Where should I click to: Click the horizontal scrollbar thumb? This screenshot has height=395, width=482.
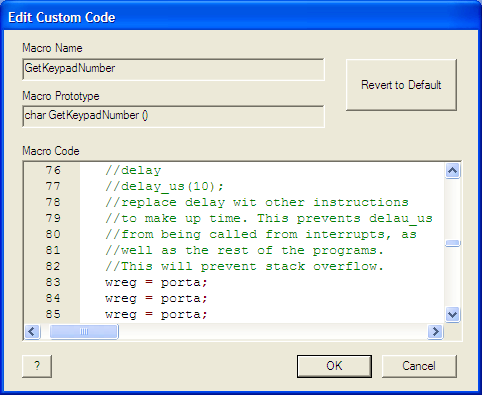click(84, 332)
